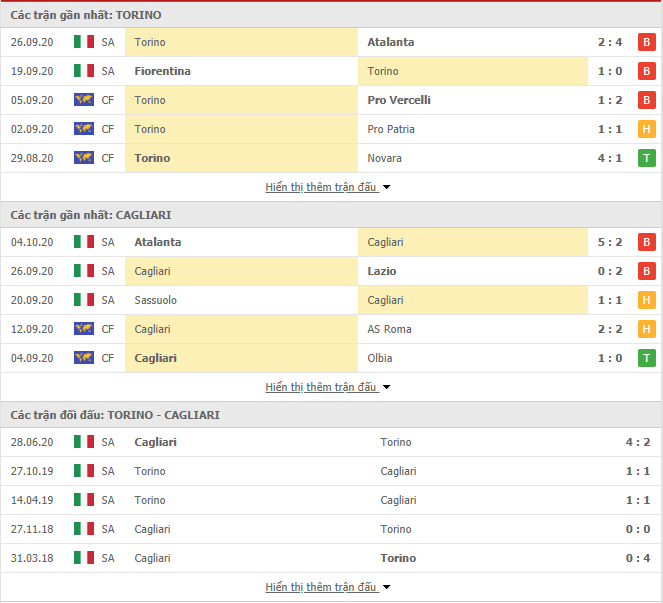This screenshot has height=603, width=663.
Task: Open the Atalanta vs Cagliari 5:2 match
Action: point(331,242)
